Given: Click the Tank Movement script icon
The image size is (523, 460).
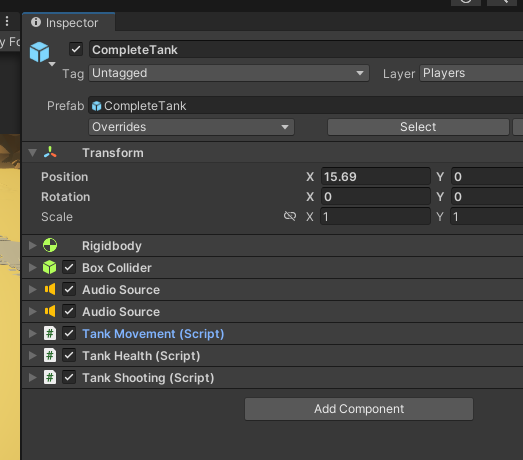Looking at the screenshot, I should [50, 333].
